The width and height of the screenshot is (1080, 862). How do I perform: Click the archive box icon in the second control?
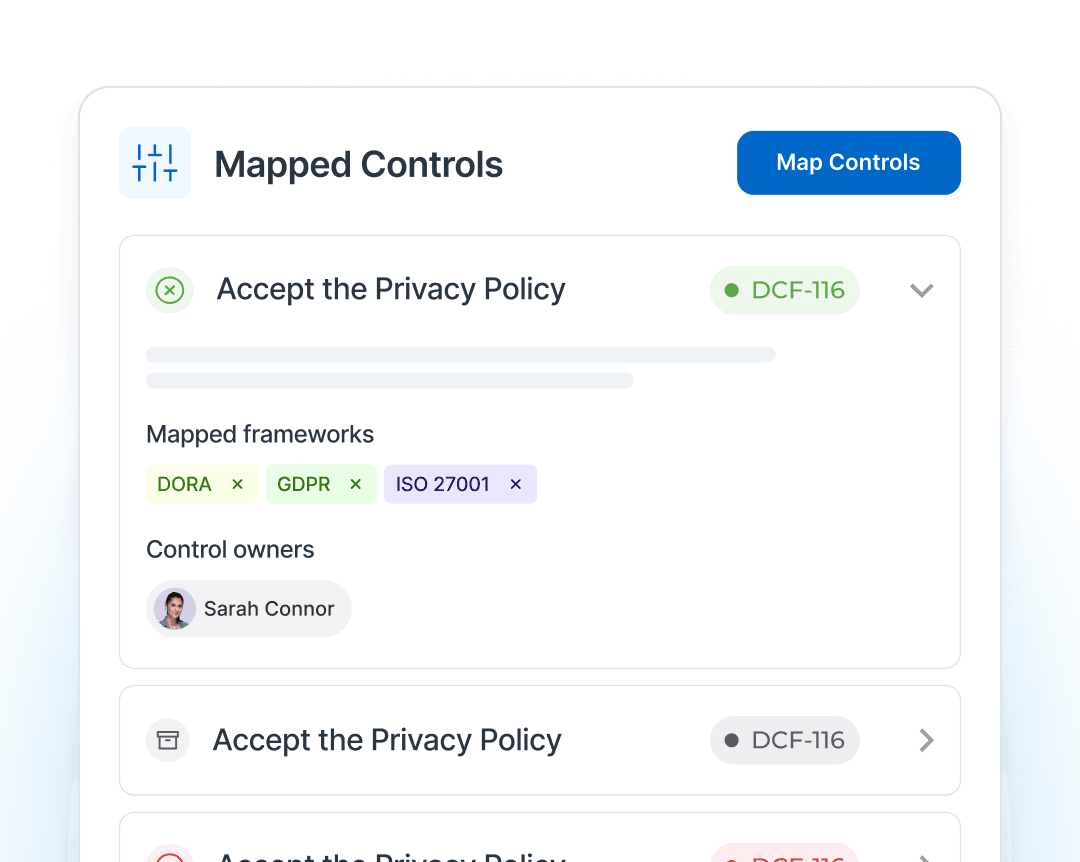click(168, 740)
